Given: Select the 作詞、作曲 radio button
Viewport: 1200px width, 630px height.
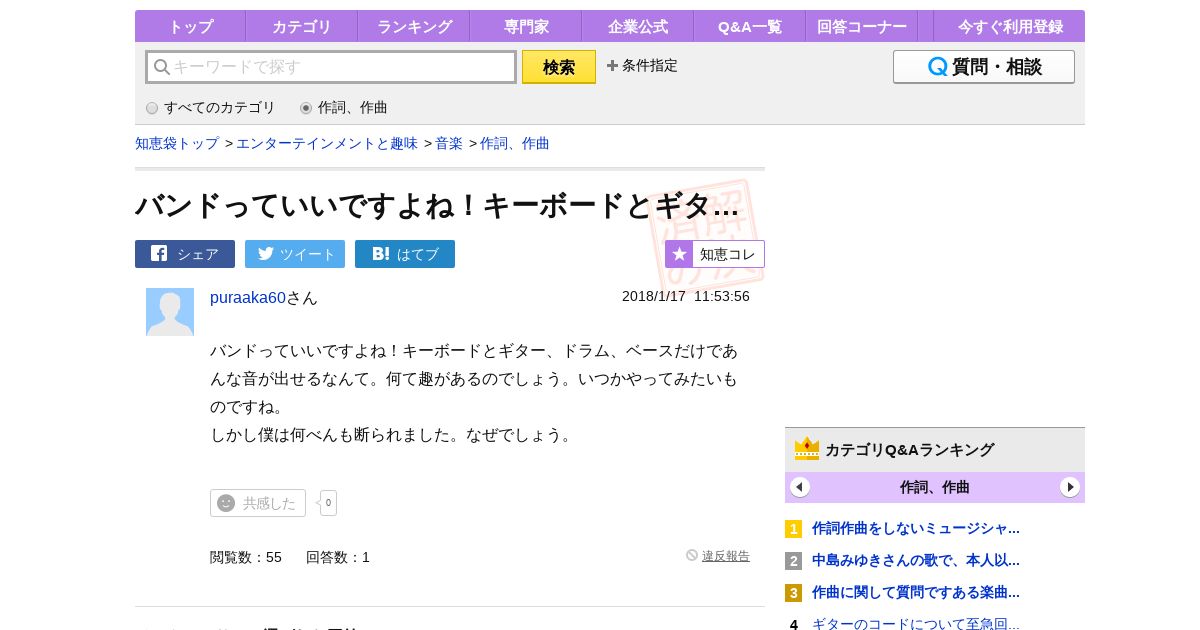Looking at the screenshot, I should [x=306, y=108].
